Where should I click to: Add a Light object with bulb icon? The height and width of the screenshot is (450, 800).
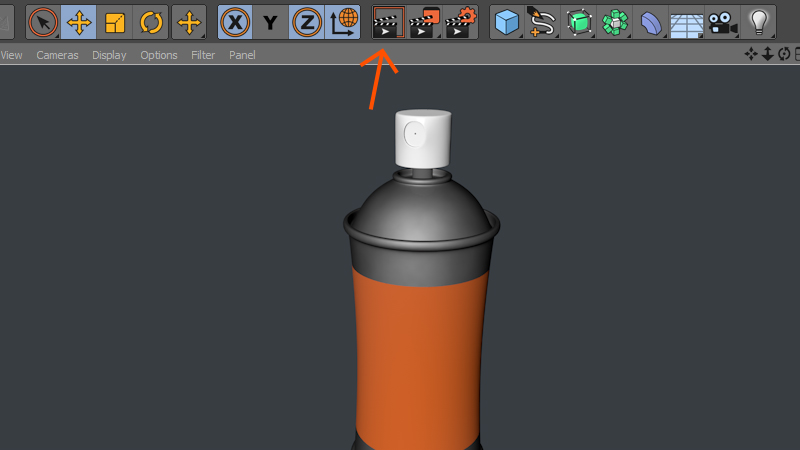760,21
